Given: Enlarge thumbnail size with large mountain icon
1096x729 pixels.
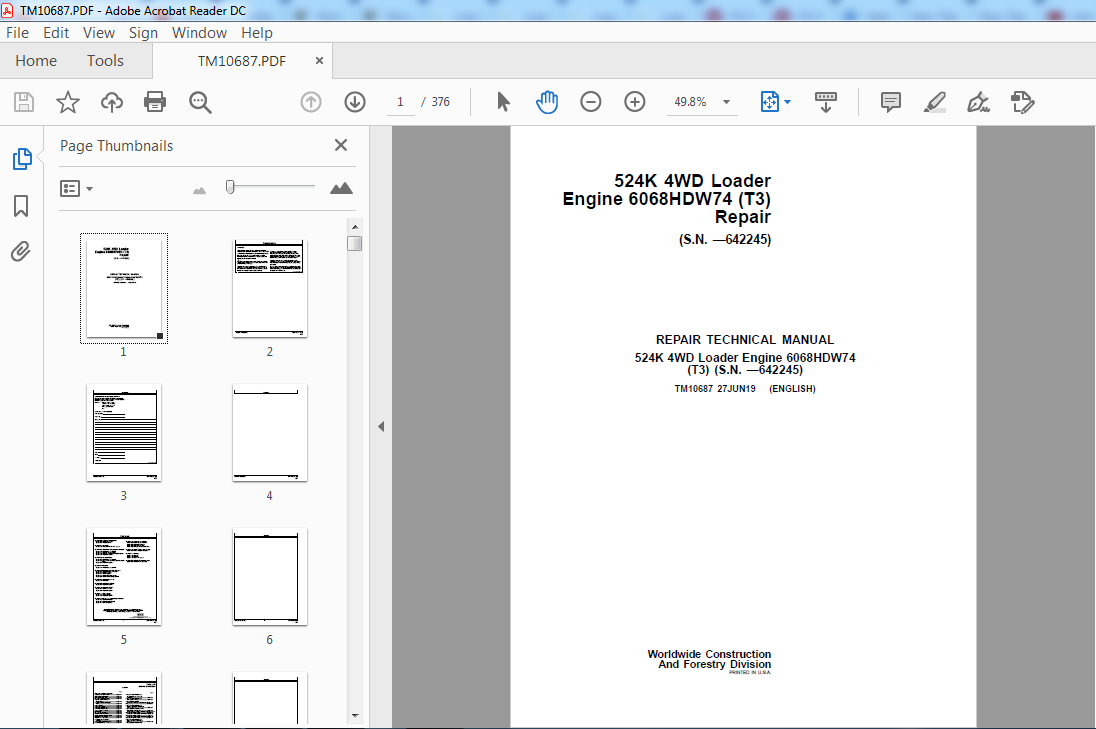Looking at the screenshot, I should pos(341,188).
